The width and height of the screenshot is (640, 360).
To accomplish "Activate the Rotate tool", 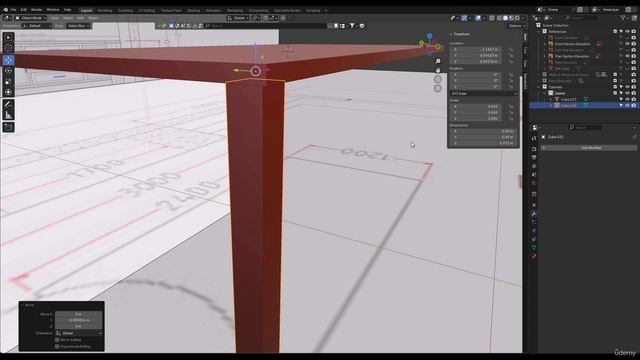I will tap(8, 71).
